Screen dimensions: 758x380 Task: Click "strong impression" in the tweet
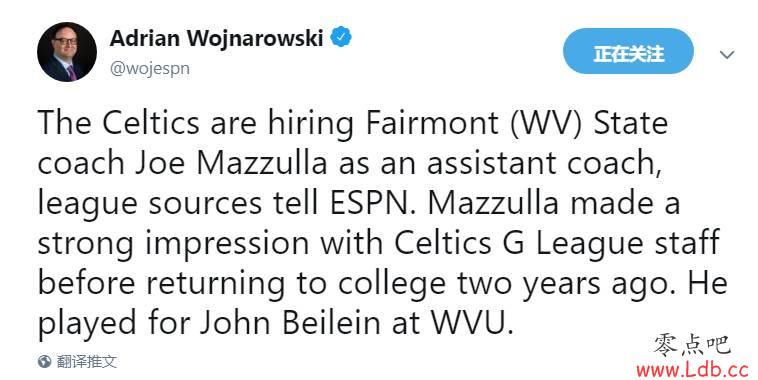(173, 243)
